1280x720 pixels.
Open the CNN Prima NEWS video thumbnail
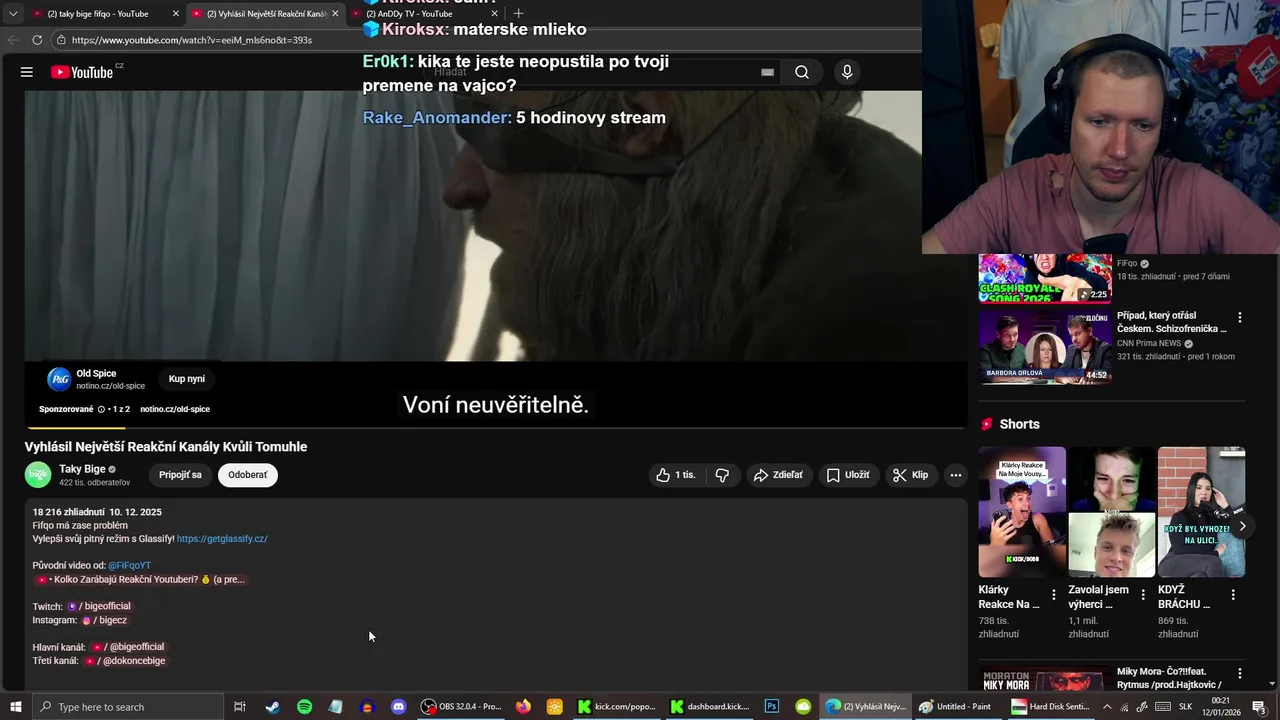pos(1044,346)
